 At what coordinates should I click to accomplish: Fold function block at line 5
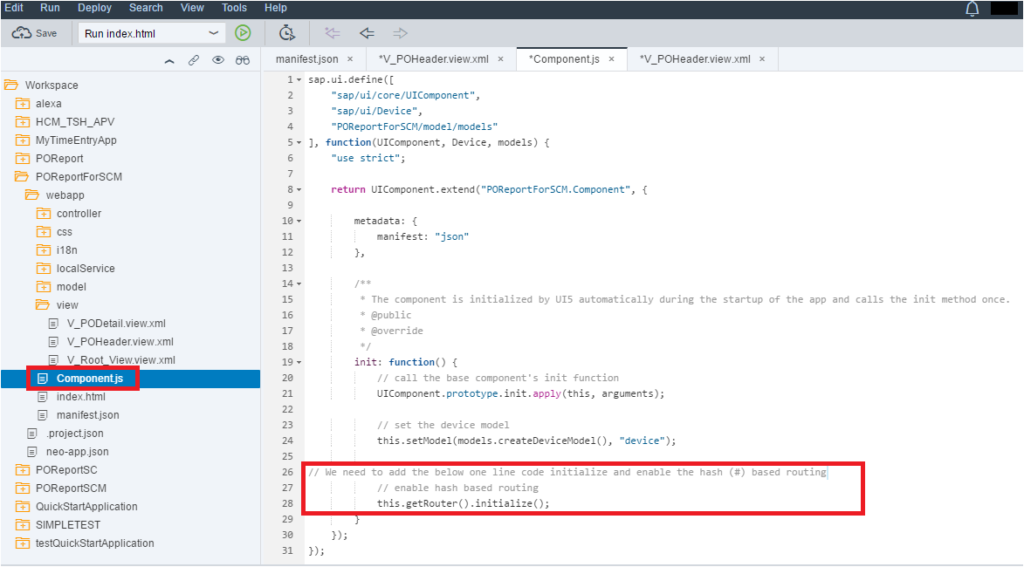point(299,142)
